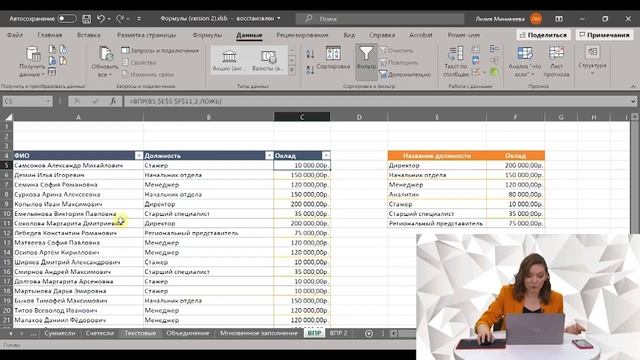Click the vertical scrollbar up arrow

point(634,117)
